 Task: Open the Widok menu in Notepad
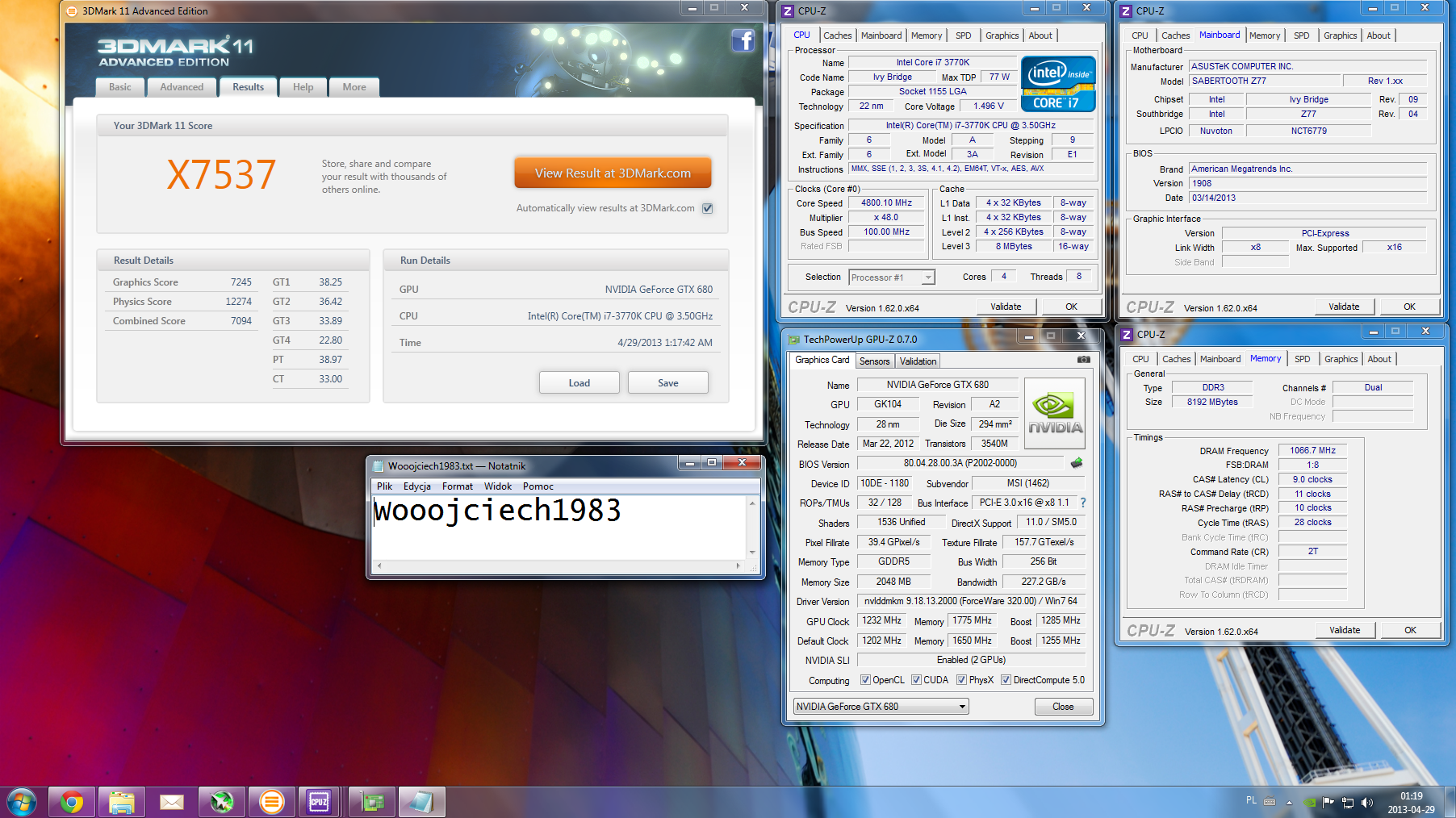click(498, 486)
